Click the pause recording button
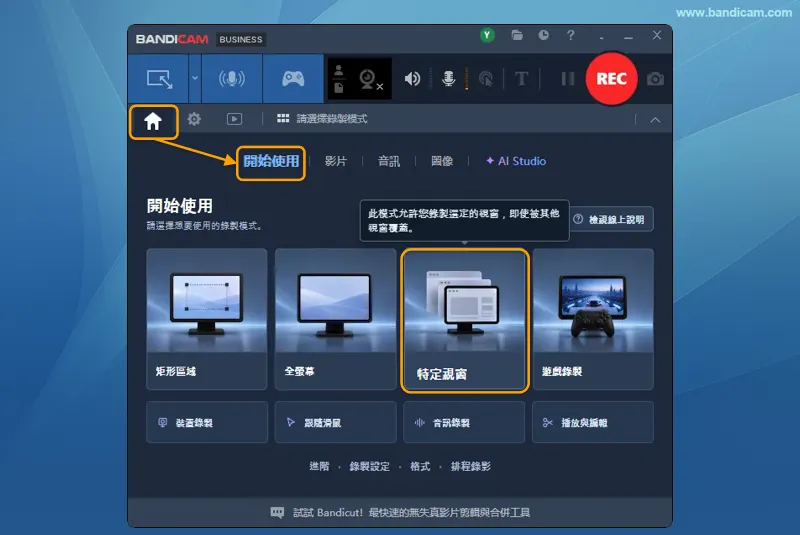This screenshot has width=800, height=535. 567,79
